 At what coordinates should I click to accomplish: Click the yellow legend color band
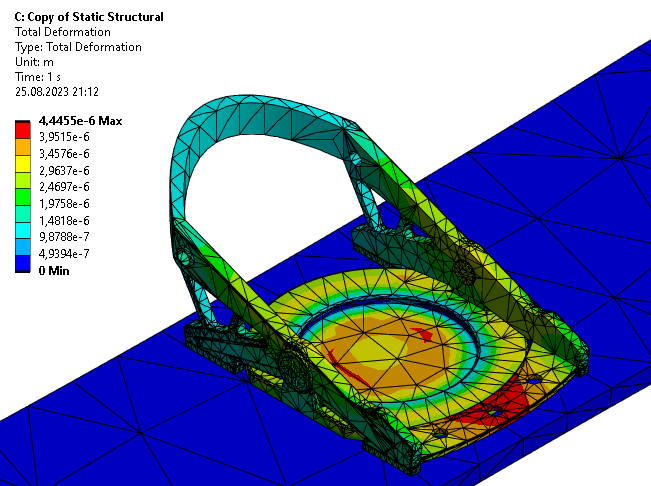pyautogui.click(x=23, y=164)
